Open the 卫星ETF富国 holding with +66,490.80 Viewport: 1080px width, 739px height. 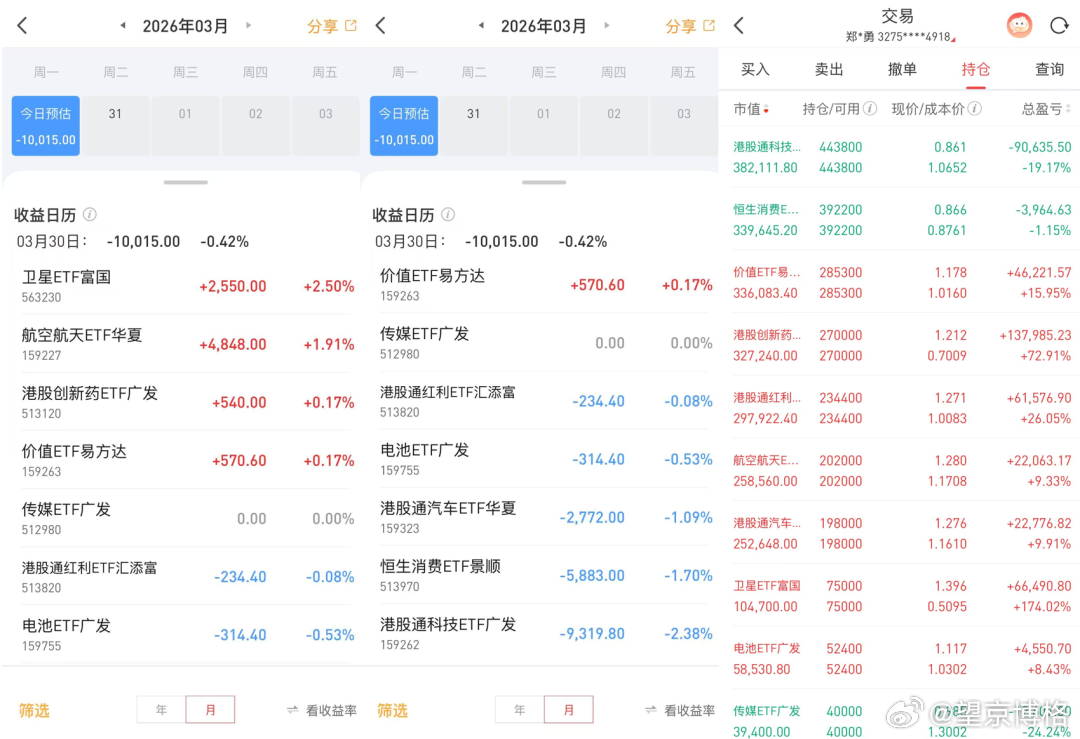pyautogui.click(x=902, y=596)
